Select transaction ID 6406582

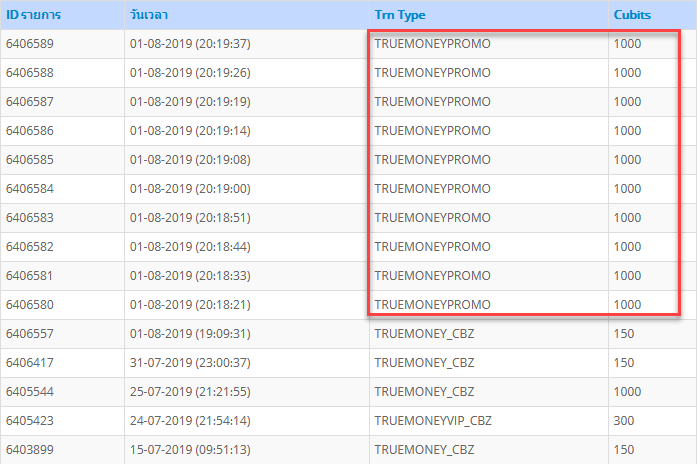coord(30,247)
